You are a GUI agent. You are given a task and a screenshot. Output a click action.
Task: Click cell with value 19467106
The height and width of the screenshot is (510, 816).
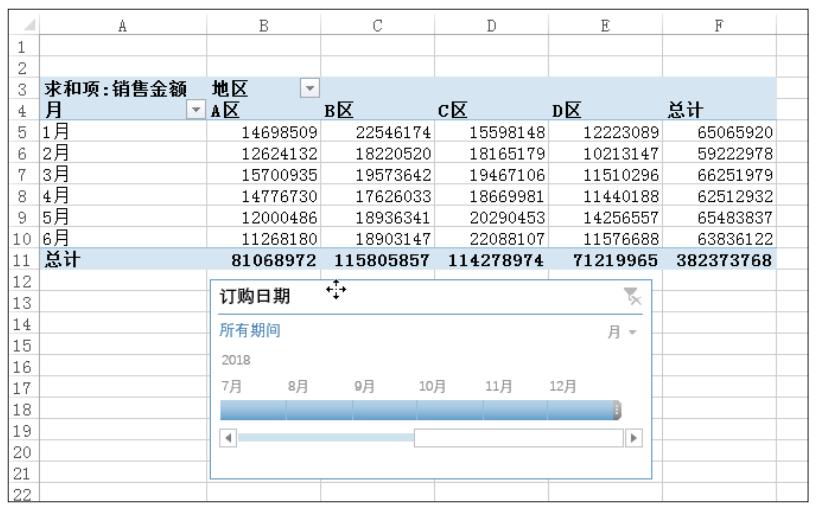(491, 174)
